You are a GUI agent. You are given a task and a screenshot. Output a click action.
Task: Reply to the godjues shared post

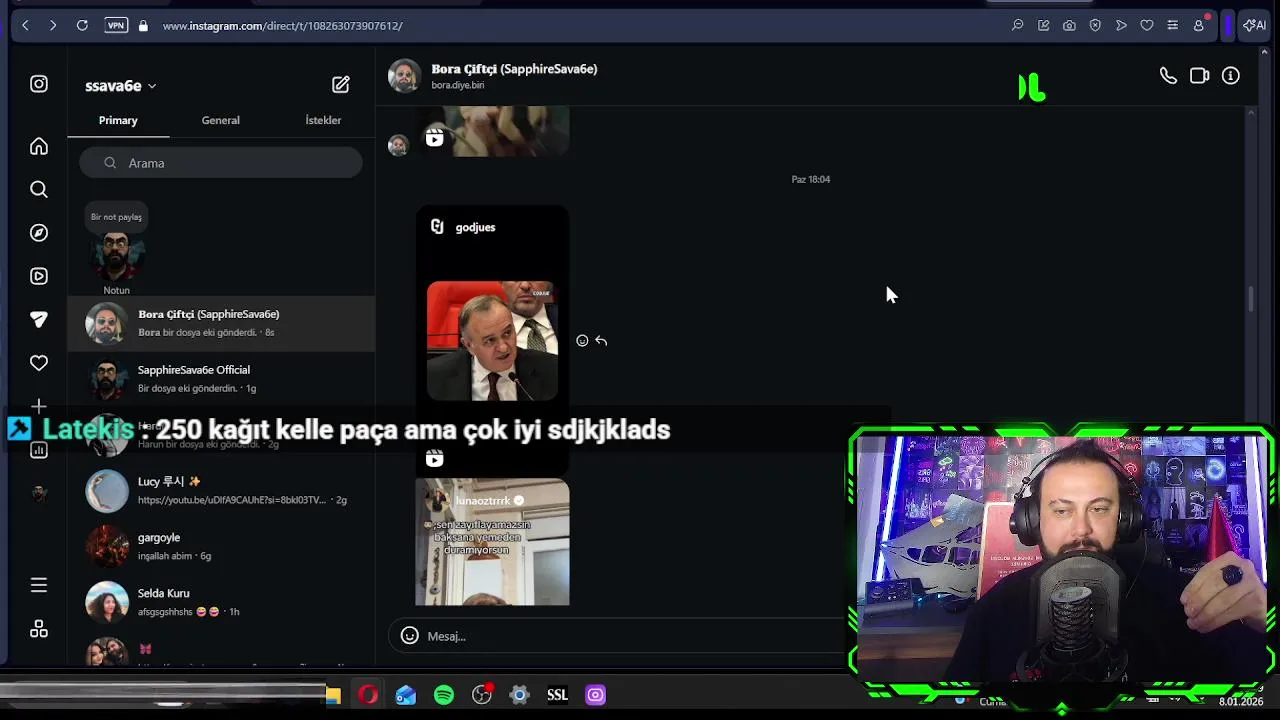click(601, 341)
